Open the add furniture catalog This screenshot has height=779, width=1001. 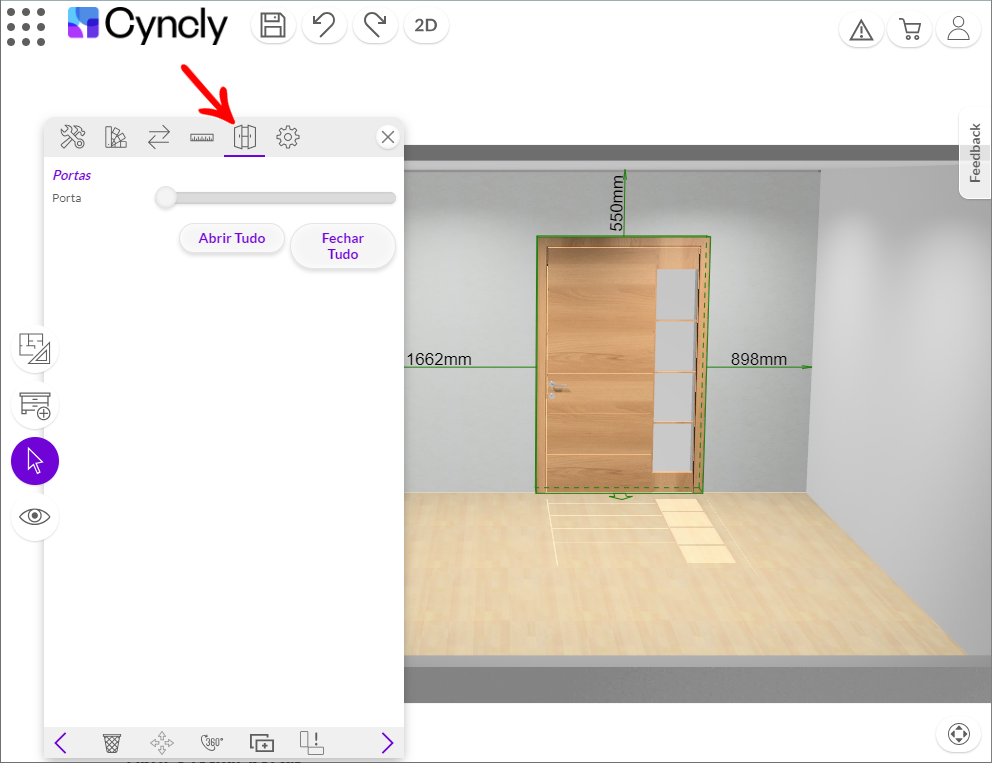click(35, 405)
